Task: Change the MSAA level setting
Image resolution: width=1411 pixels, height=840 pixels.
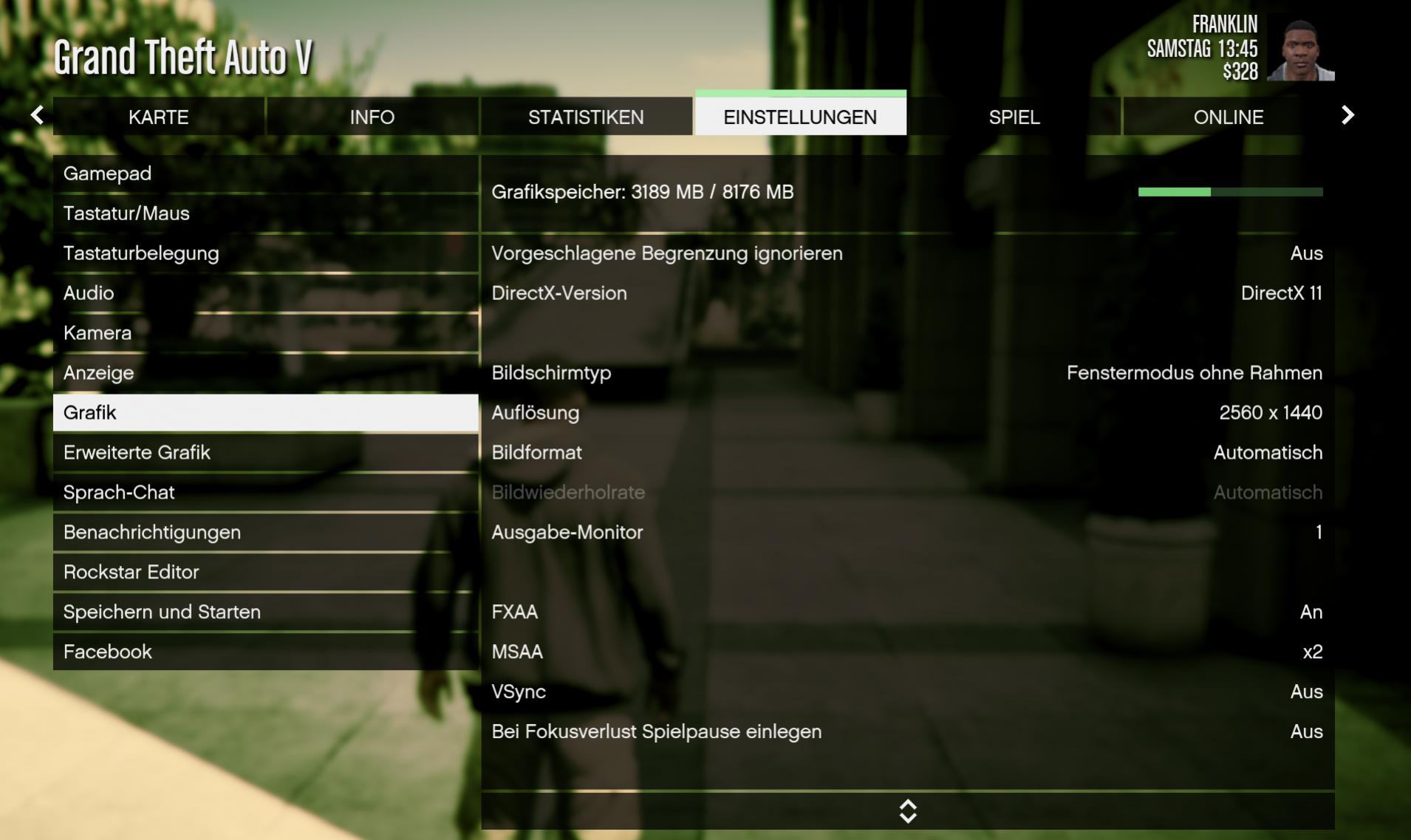Action: pos(908,652)
